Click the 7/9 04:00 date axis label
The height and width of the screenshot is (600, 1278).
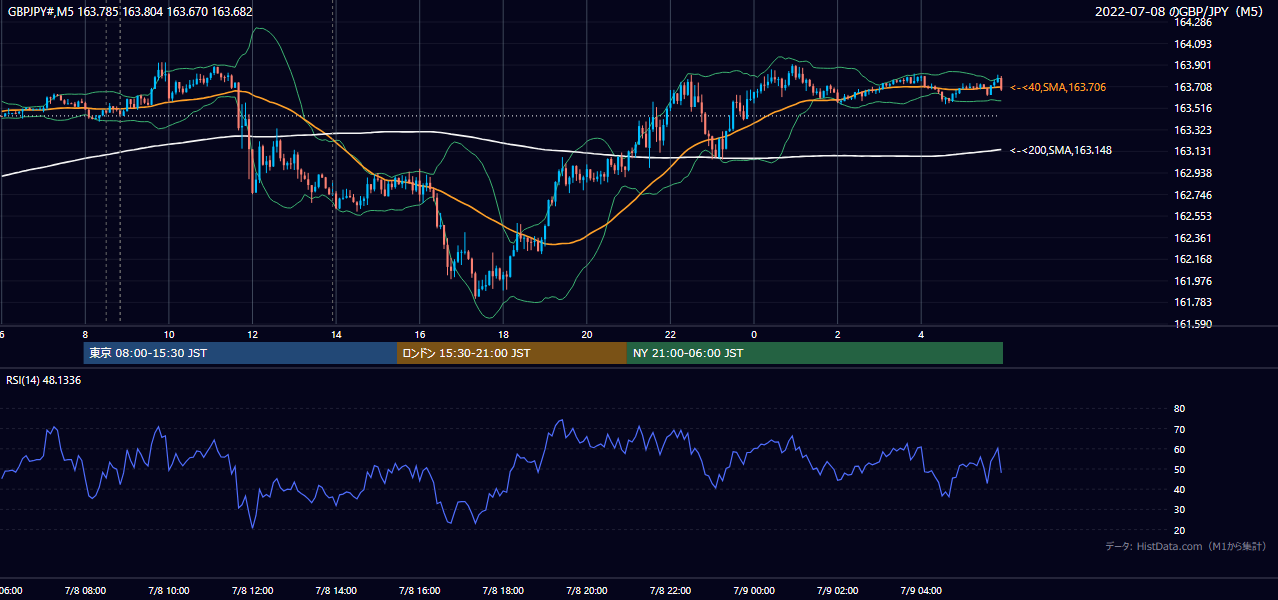pos(922,591)
